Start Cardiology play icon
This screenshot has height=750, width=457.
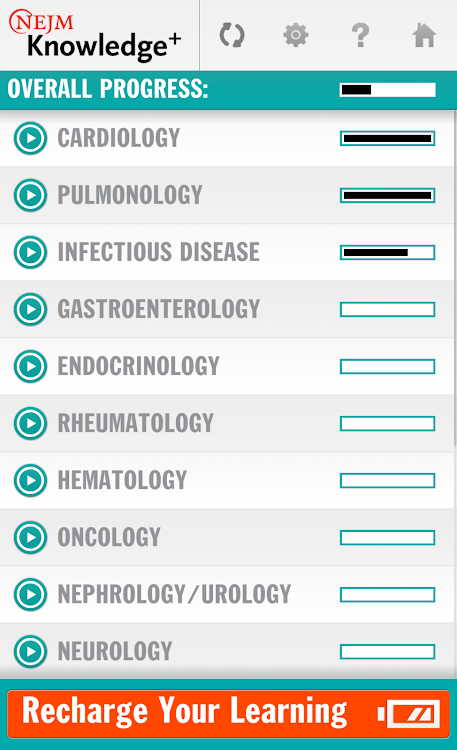(30, 138)
